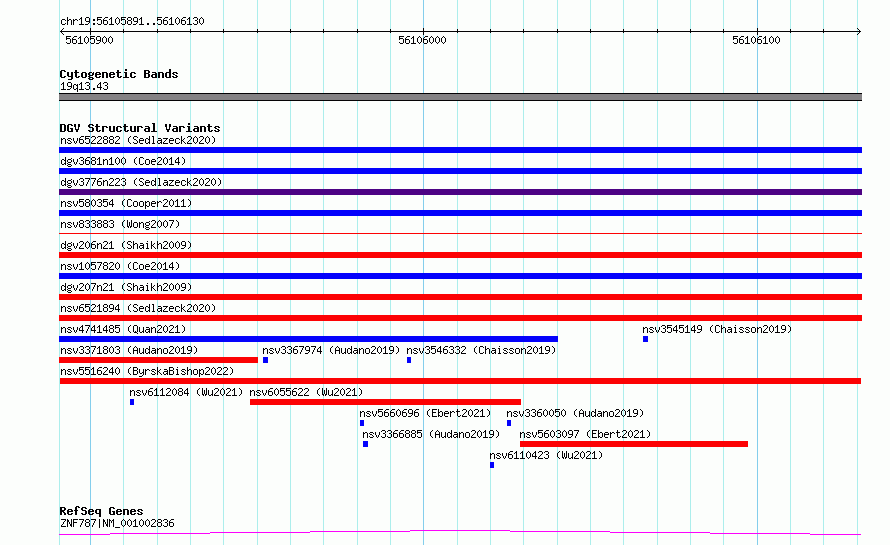The width and height of the screenshot is (890, 545).
Task: Click the RefSeq Genes track title
Action: 101,511
